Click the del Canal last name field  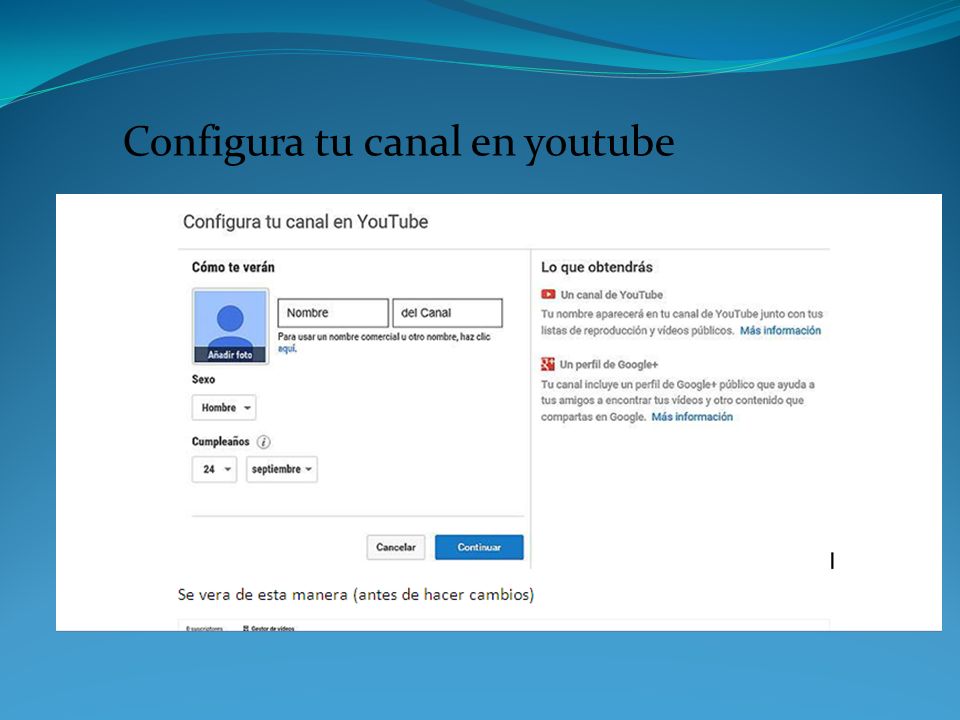(x=448, y=313)
